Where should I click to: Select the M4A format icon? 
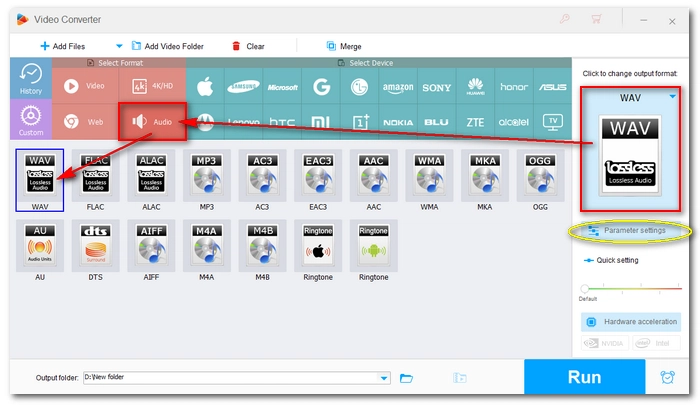coord(207,246)
